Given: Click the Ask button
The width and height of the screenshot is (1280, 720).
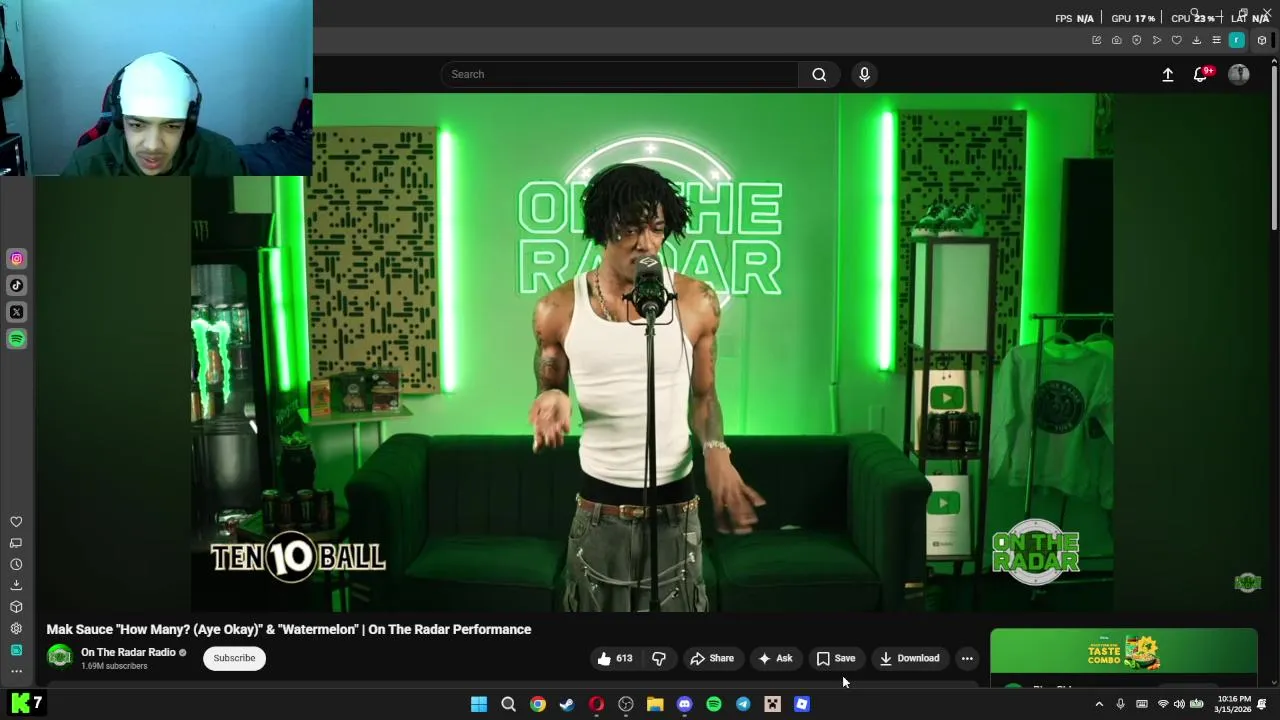Looking at the screenshot, I should click(x=775, y=658).
